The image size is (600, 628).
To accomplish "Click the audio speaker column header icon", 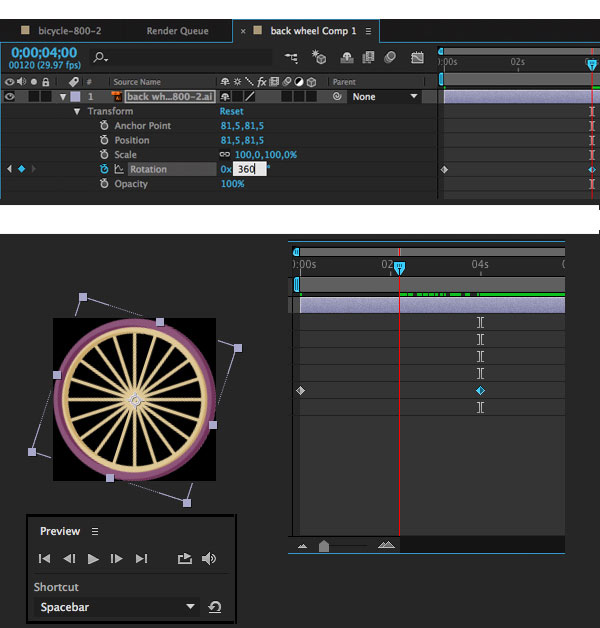I will click(22, 82).
